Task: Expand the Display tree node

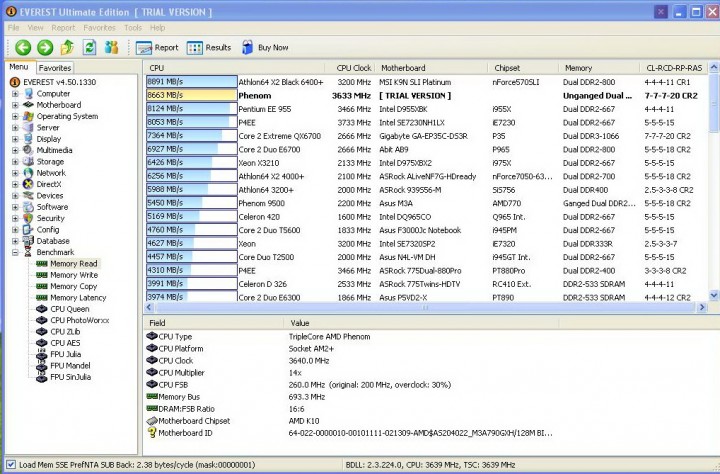Action: (x=15, y=139)
